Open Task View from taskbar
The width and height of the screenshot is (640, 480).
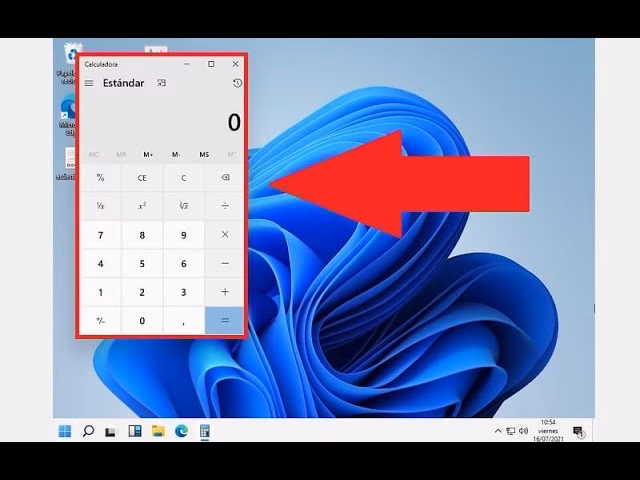111,431
